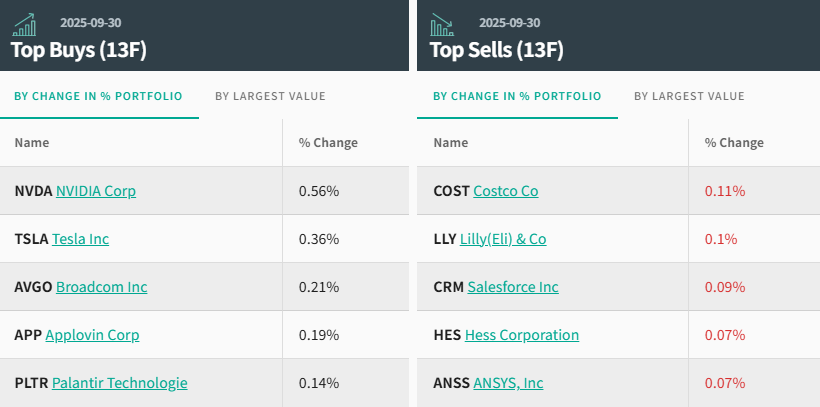The height and width of the screenshot is (407, 820).
Task: Click the Top Sells 'Name' column header
Action: [450, 143]
